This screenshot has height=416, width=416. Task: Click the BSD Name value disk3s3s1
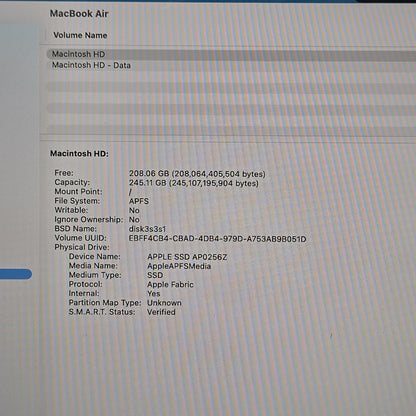147,229
